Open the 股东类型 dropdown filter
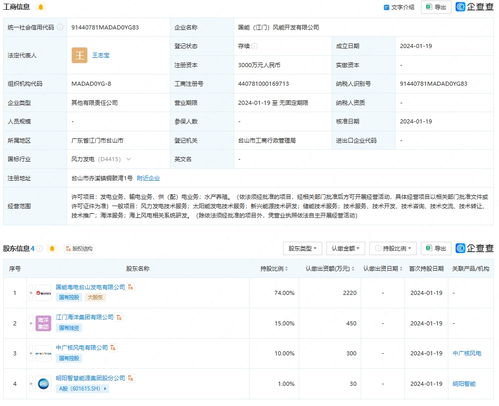The image size is (499, 406). [302, 248]
